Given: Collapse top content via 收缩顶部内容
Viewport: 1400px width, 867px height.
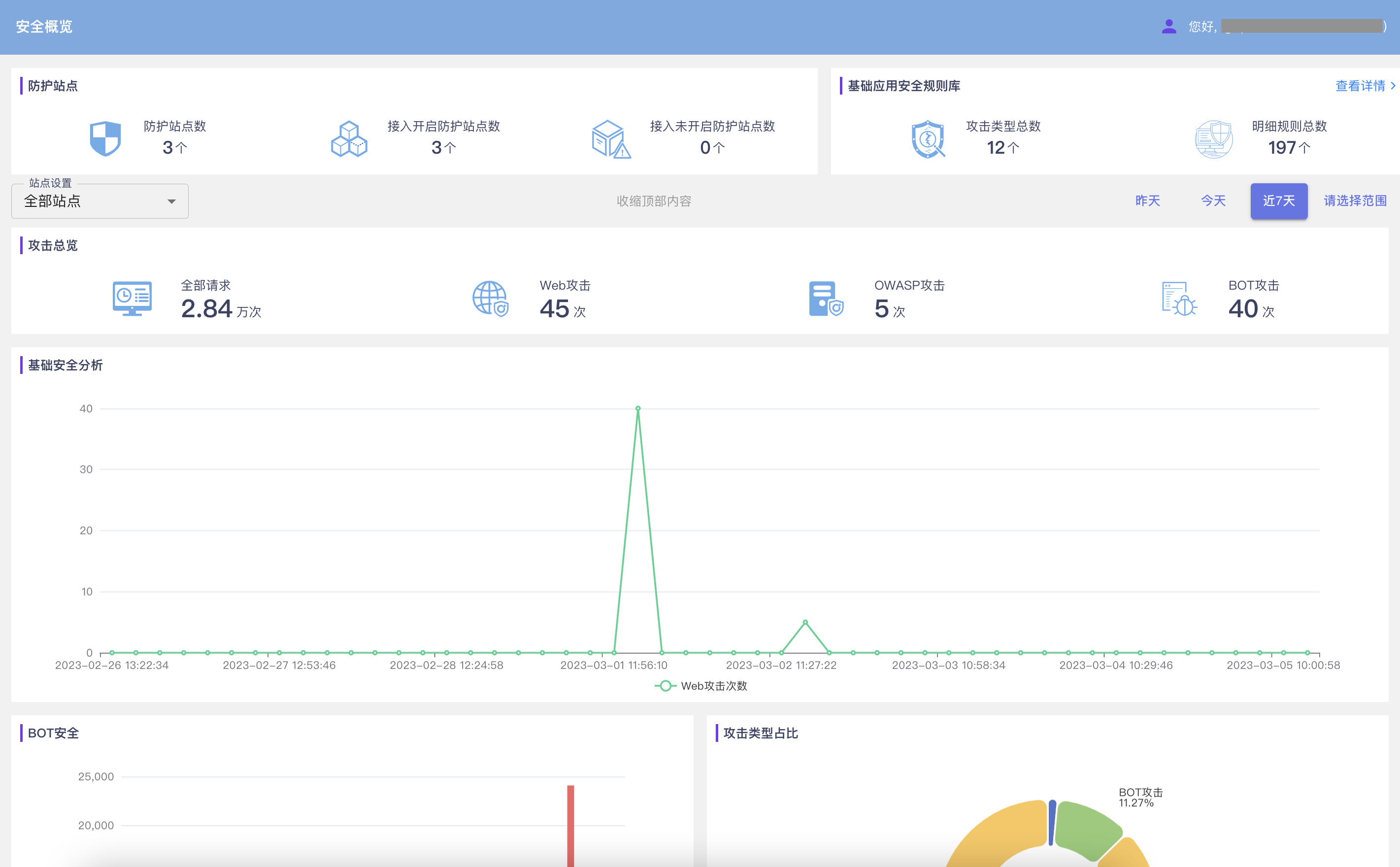Looking at the screenshot, I should 654,201.
